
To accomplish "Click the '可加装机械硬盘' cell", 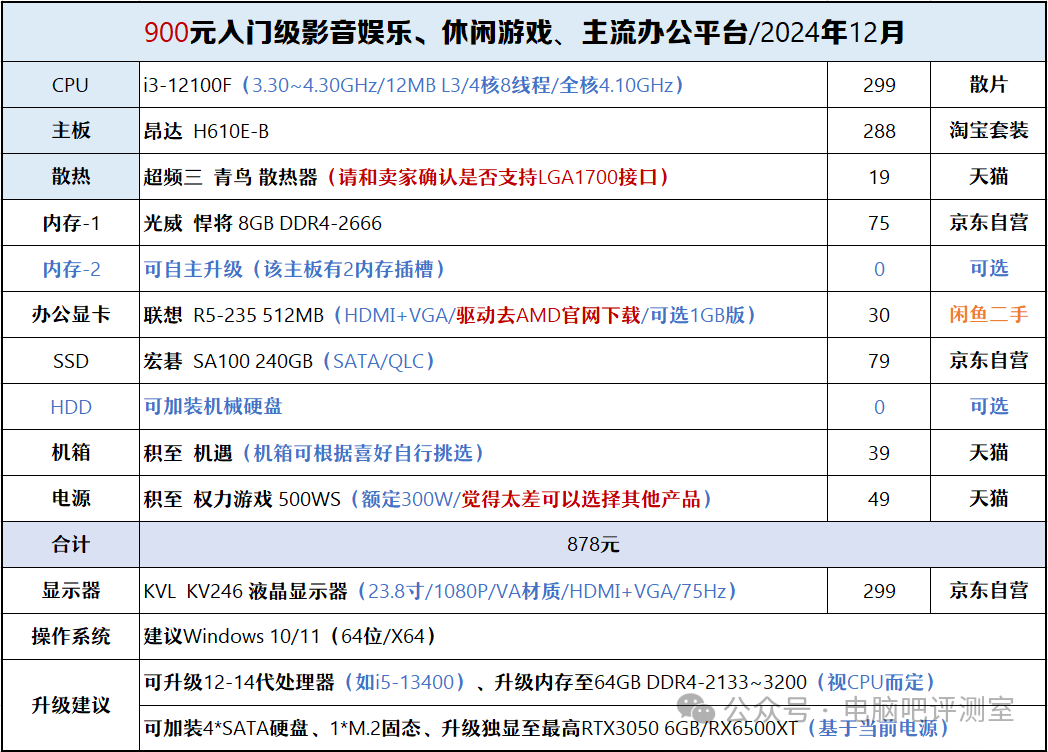I will coord(483,408).
